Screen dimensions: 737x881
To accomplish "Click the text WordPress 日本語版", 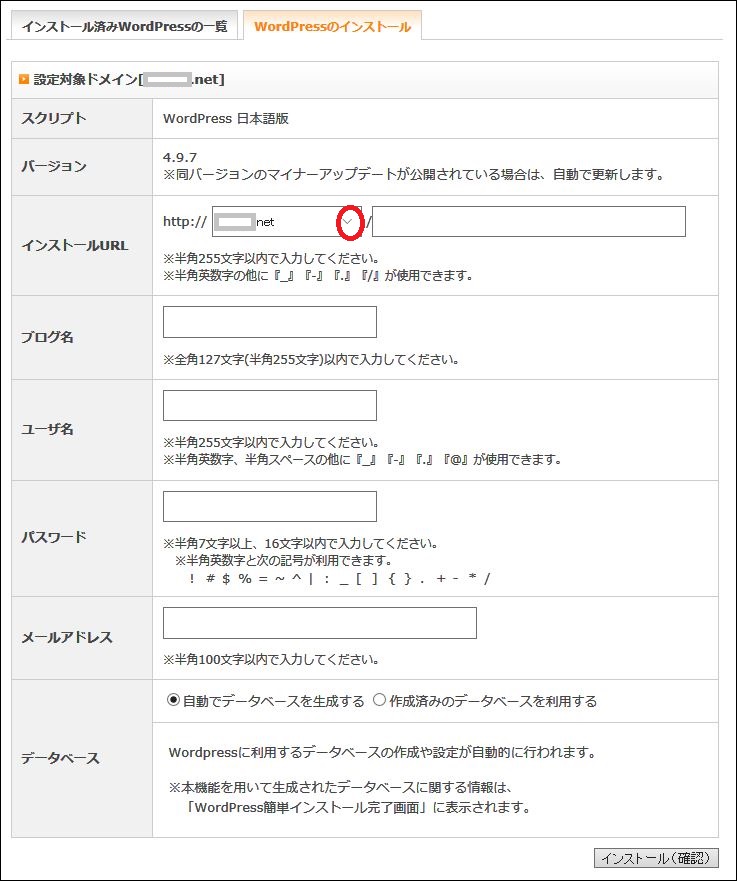I will coord(226,119).
